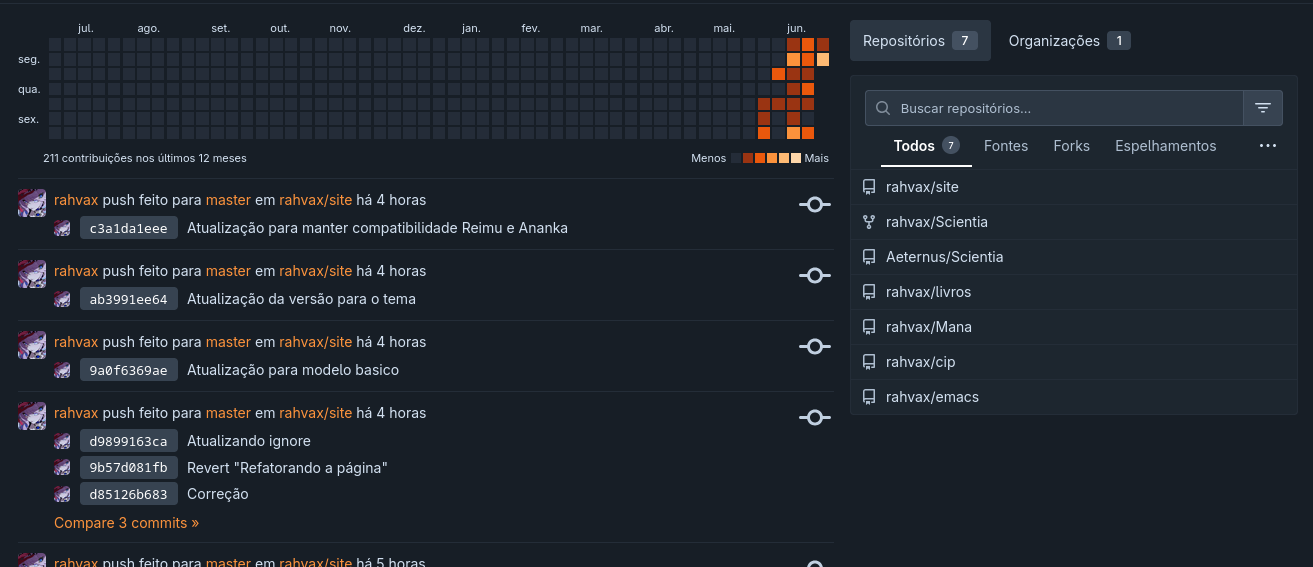Viewport: 1313px width, 567px height.
Task: Click the commit icon on the ab3991ee64 push
Action: (x=815, y=276)
